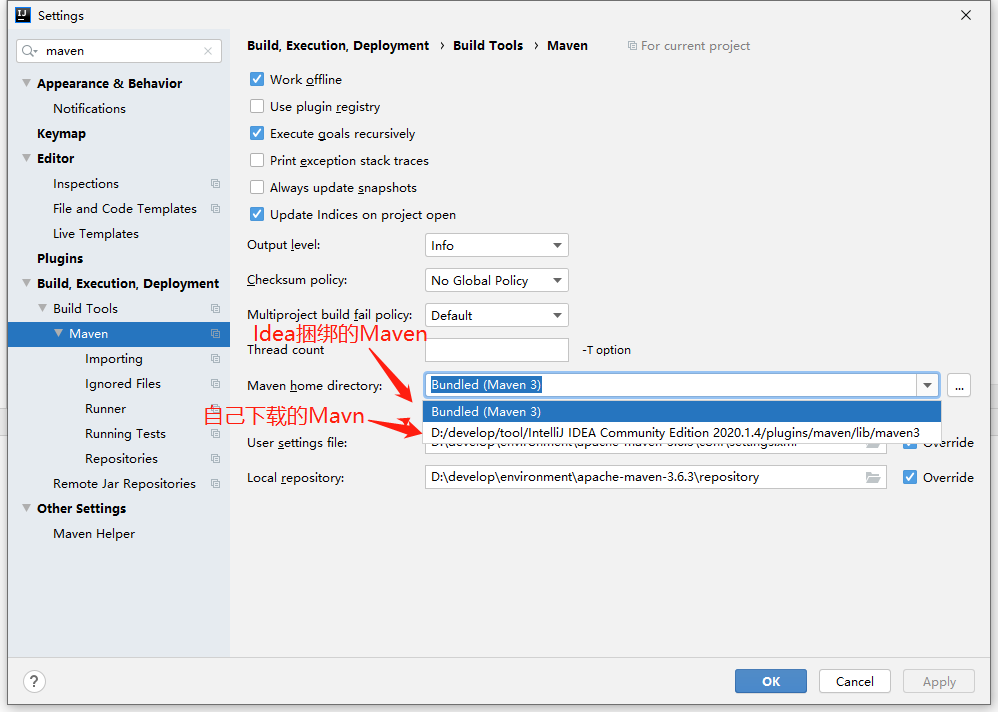Clear the maven search field text
This screenshot has width=998, height=712.
tap(208, 51)
